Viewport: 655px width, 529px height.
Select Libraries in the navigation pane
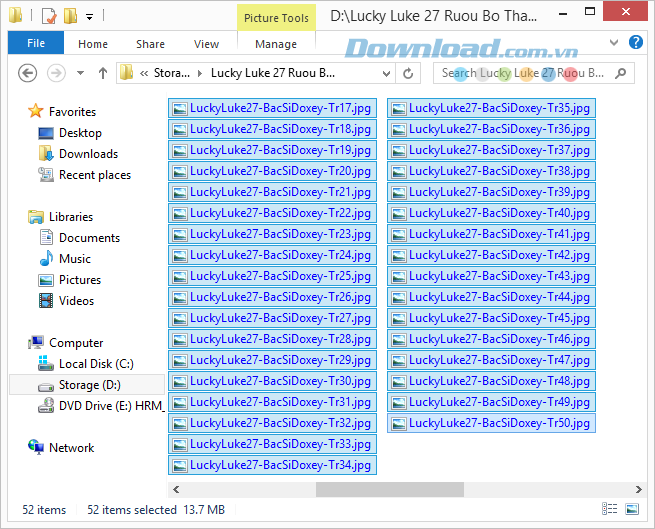click(61, 217)
